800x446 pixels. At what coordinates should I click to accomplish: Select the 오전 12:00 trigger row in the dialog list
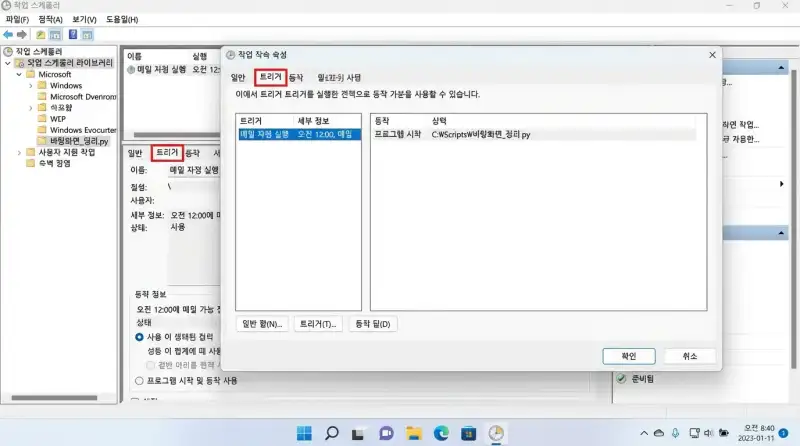[297, 133]
